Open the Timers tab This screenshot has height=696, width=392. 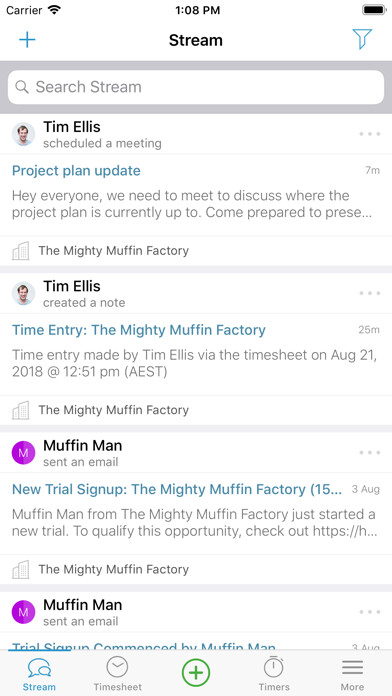click(274, 673)
